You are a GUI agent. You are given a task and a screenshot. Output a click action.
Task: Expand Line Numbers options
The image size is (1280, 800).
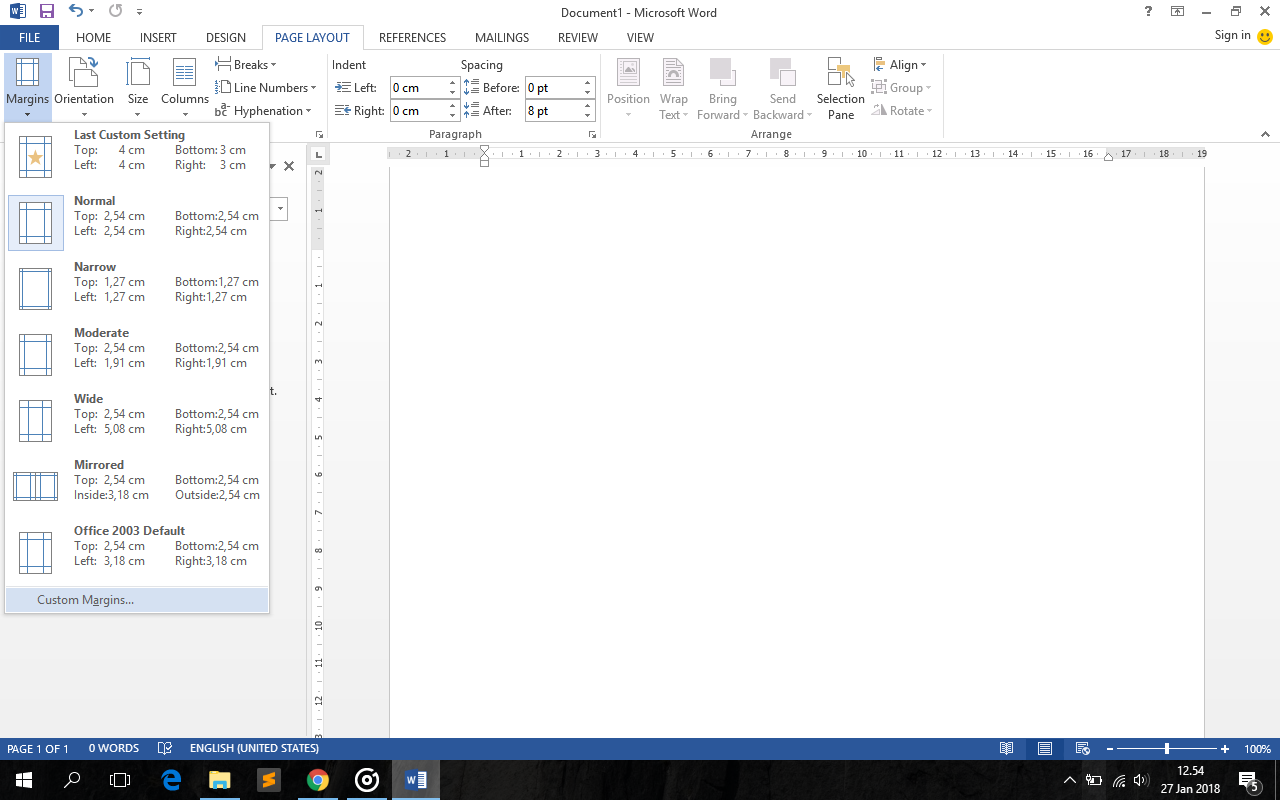pyautogui.click(x=265, y=88)
